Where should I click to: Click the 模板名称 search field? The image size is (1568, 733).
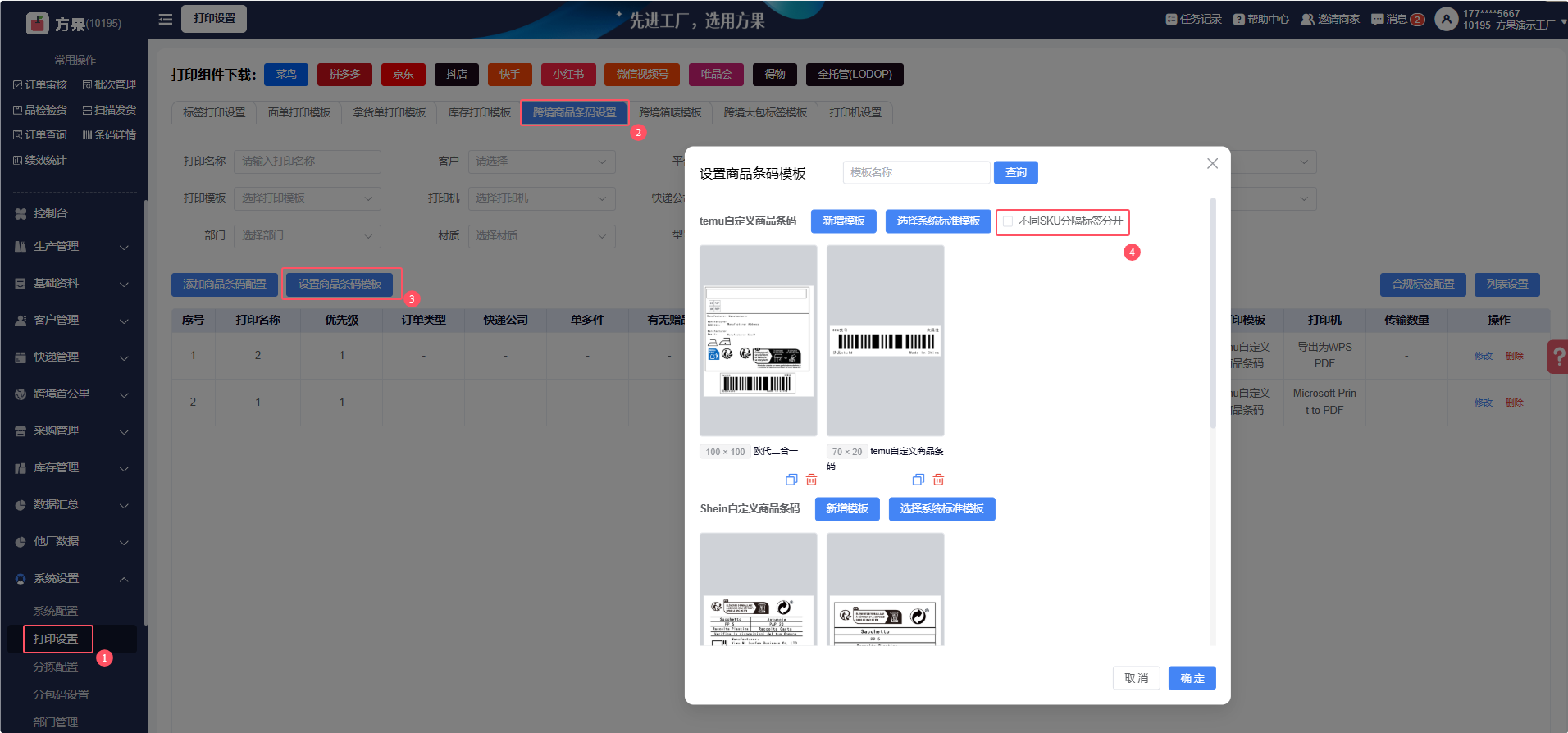[917, 172]
